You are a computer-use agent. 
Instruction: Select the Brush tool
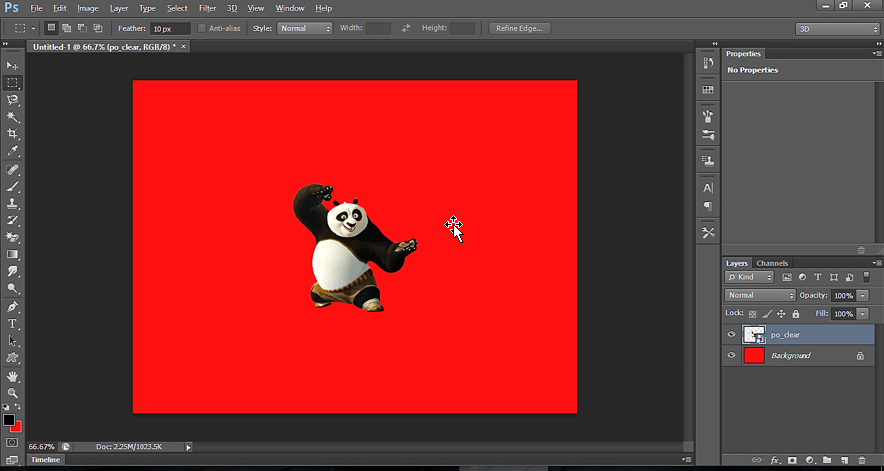(12, 186)
